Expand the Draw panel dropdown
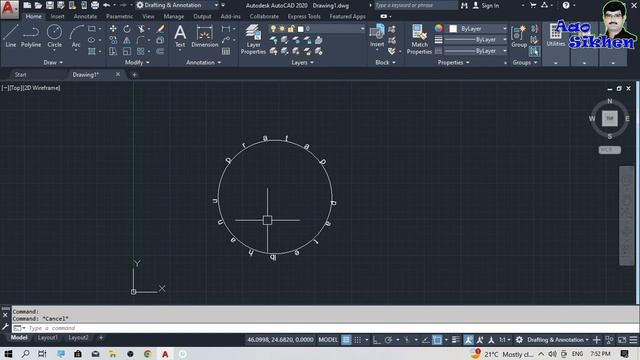Screen dimensions: 640x360 click(x=53, y=62)
